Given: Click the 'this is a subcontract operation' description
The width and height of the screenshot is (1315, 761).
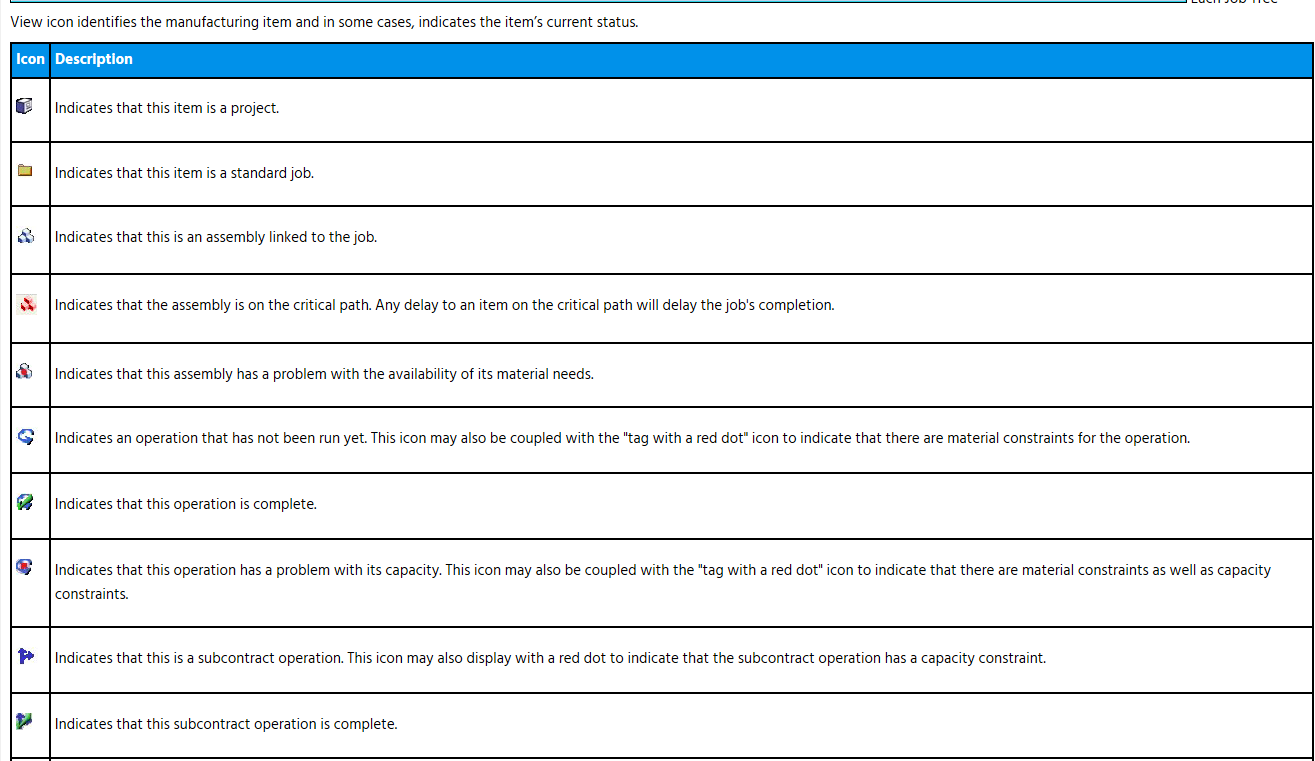Looking at the screenshot, I should [x=550, y=658].
